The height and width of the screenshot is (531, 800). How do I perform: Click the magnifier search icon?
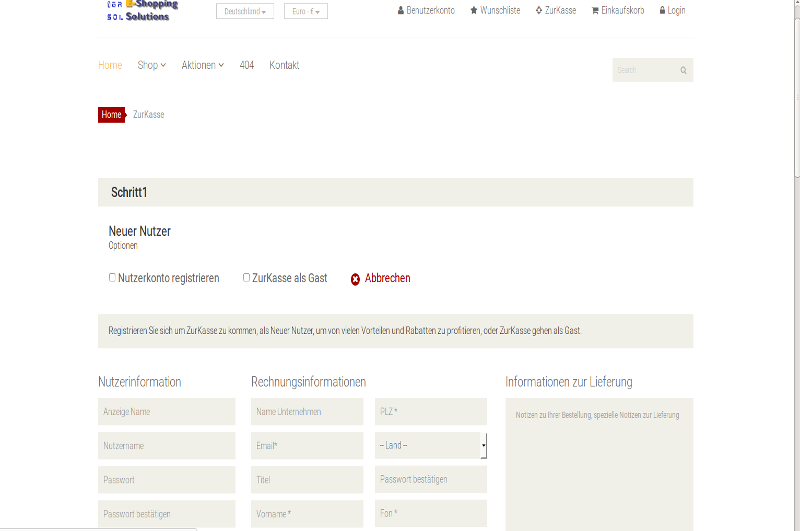pyautogui.click(x=683, y=70)
